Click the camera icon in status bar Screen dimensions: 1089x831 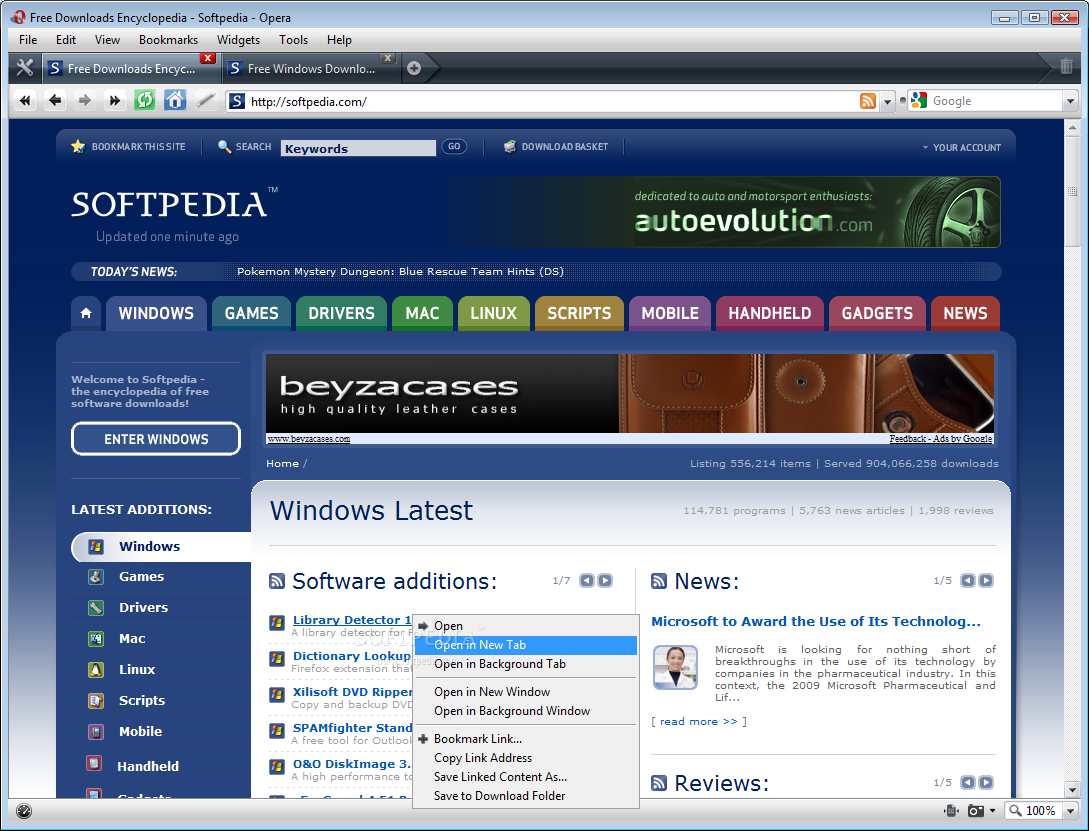click(x=976, y=811)
